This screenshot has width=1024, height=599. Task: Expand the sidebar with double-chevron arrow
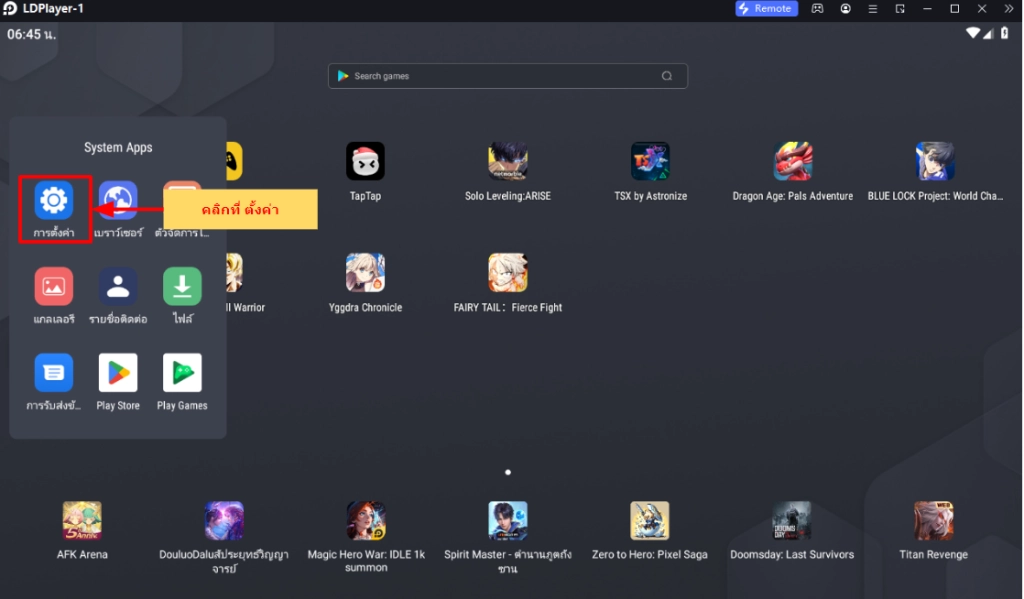click(1010, 9)
